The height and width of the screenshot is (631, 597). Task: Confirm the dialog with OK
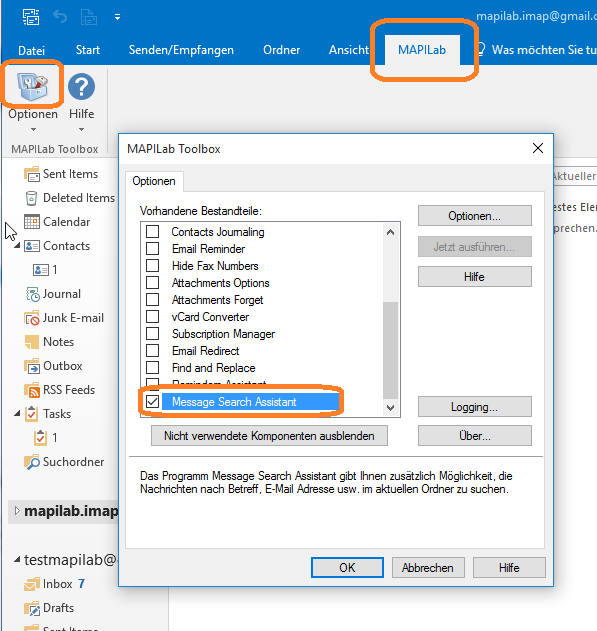pyautogui.click(x=347, y=568)
